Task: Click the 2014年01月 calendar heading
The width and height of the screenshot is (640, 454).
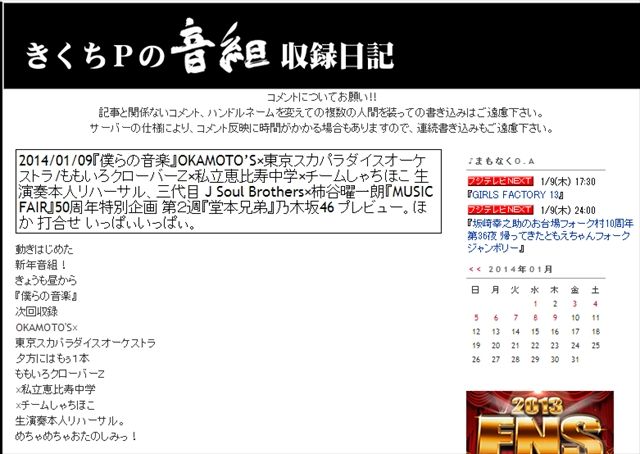Action: tap(520, 269)
